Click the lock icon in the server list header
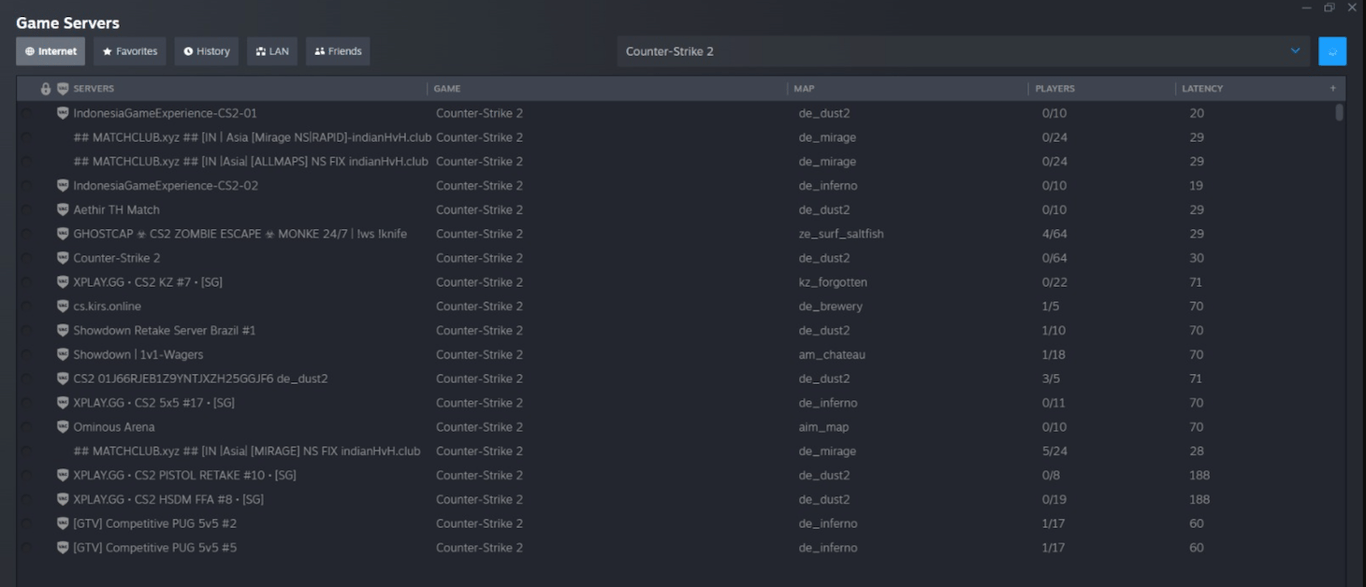The height and width of the screenshot is (587, 1366). pos(44,88)
